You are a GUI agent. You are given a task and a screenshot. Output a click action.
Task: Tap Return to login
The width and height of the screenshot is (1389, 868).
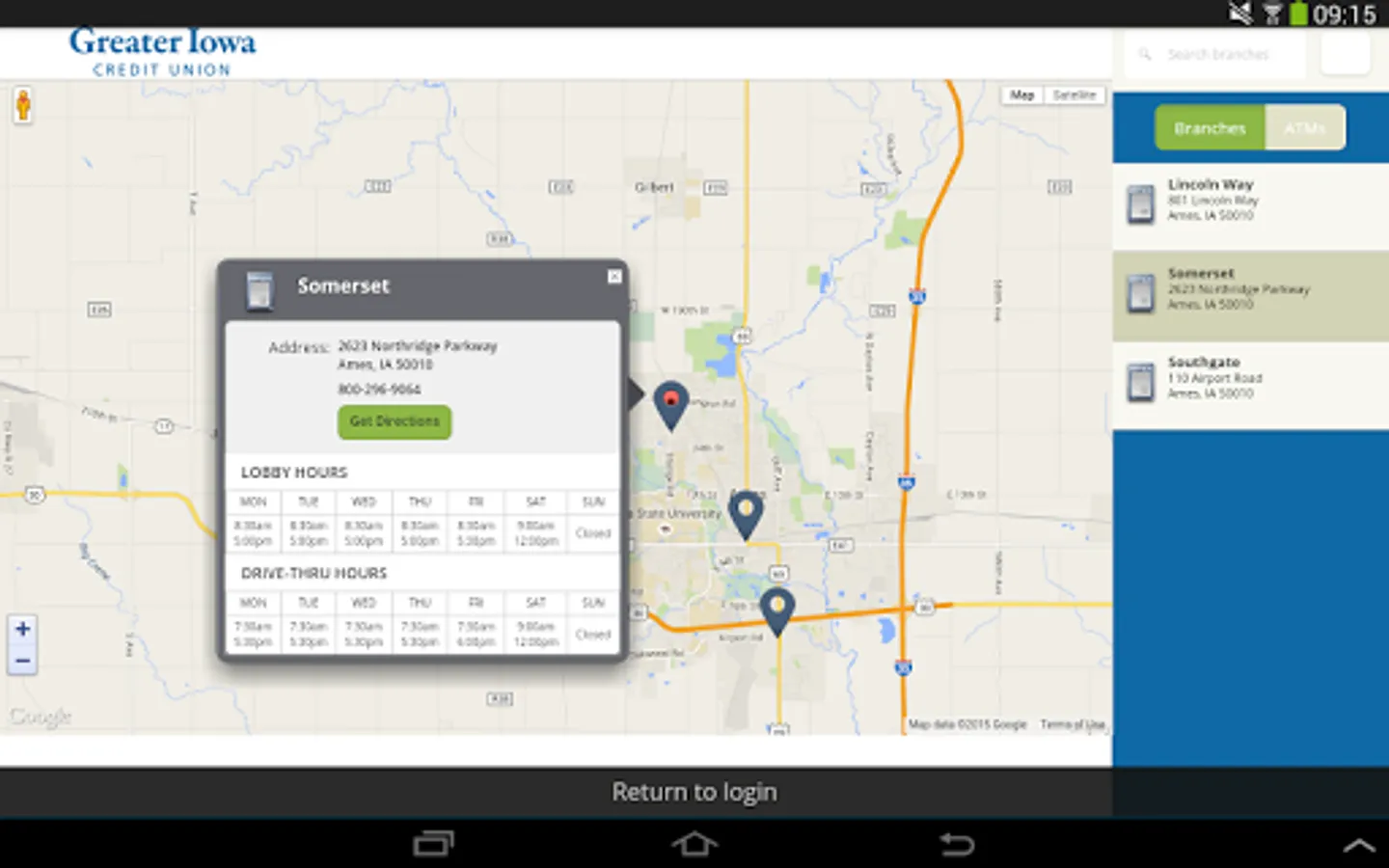pos(694,793)
